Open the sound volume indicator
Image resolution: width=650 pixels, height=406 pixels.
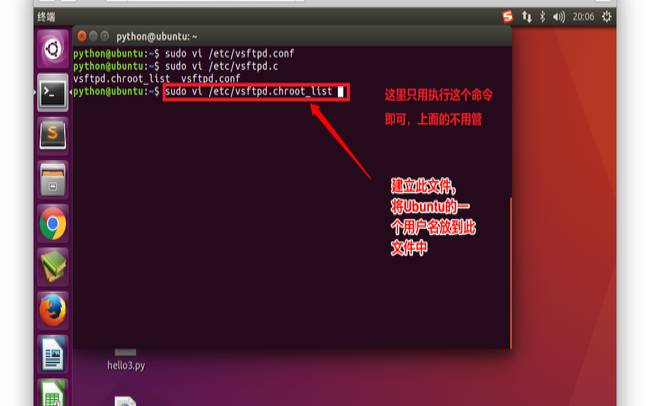pyautogui.click(x=558, y=17)
